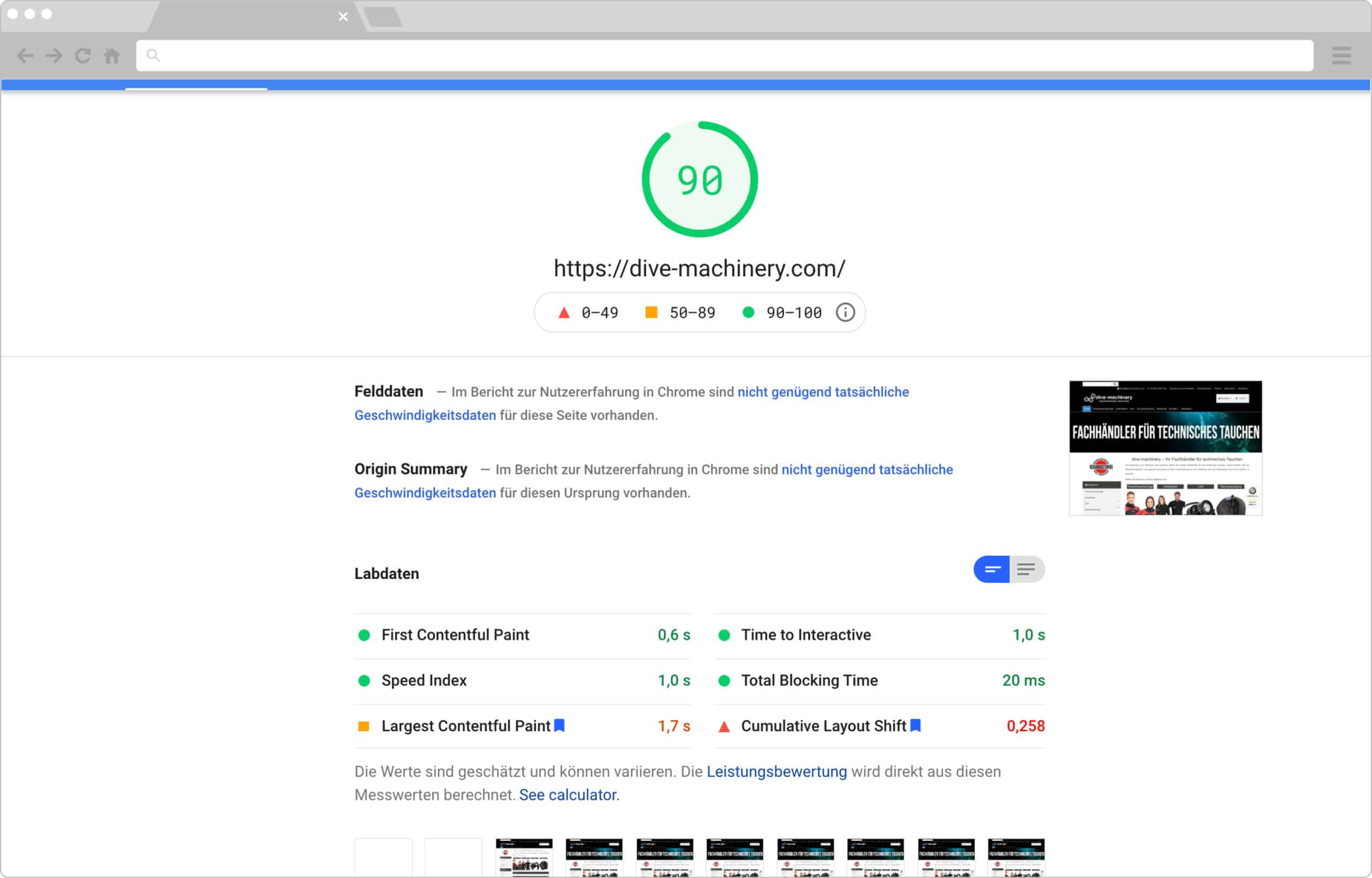Click the Geschwindigkeitsdaten link under Origin Summary

point(425,493)
